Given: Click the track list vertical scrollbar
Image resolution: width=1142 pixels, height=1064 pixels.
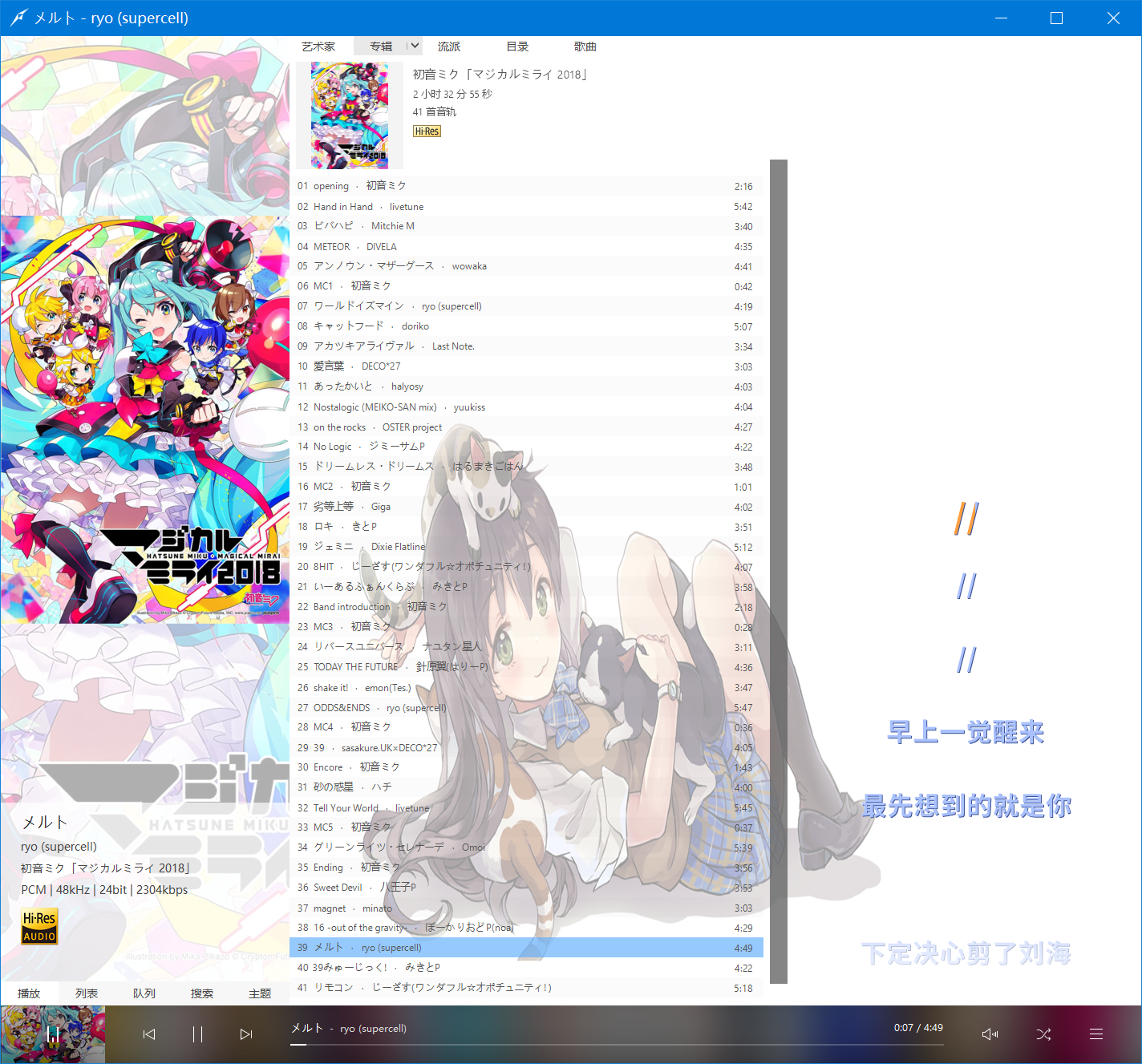Looking at the screenshot, I should [778, 572].
